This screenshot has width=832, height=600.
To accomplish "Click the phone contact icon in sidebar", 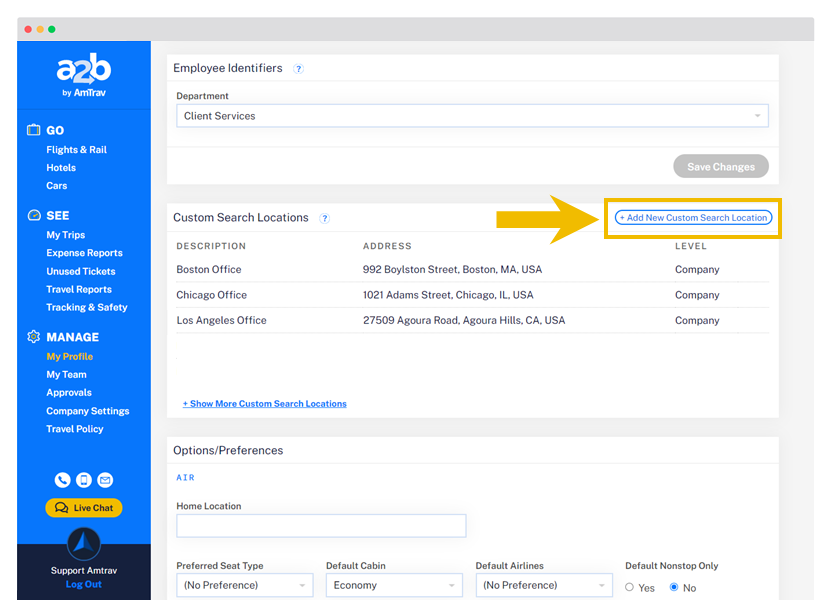I will 62,480.
